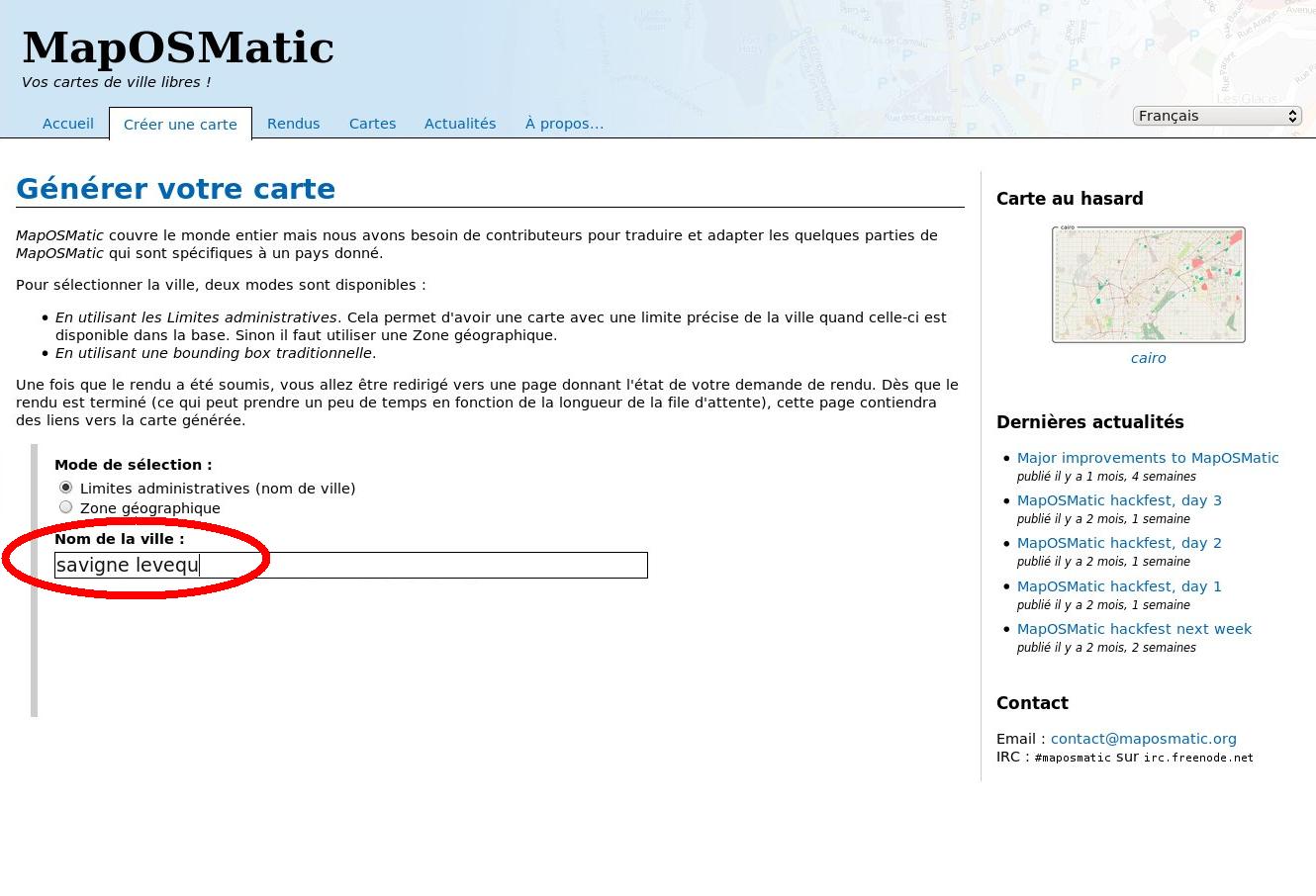
Task: Open MapOSMatic hackfest, day 3 article
Action: [1119, 500]
